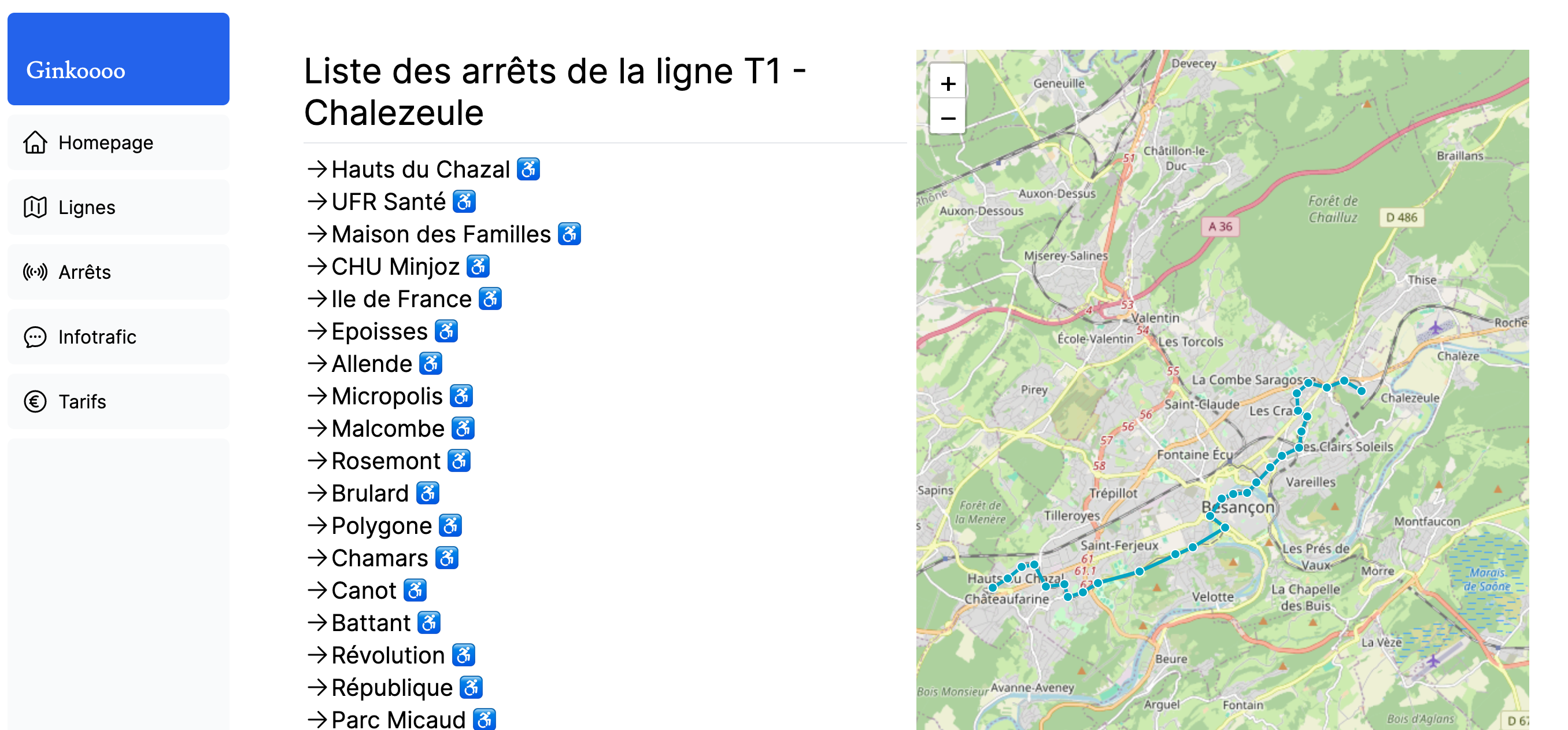This screenshot has height=730, width=1568.
Task: Click the map icon next to Lignes
Action: pos(36,207)
